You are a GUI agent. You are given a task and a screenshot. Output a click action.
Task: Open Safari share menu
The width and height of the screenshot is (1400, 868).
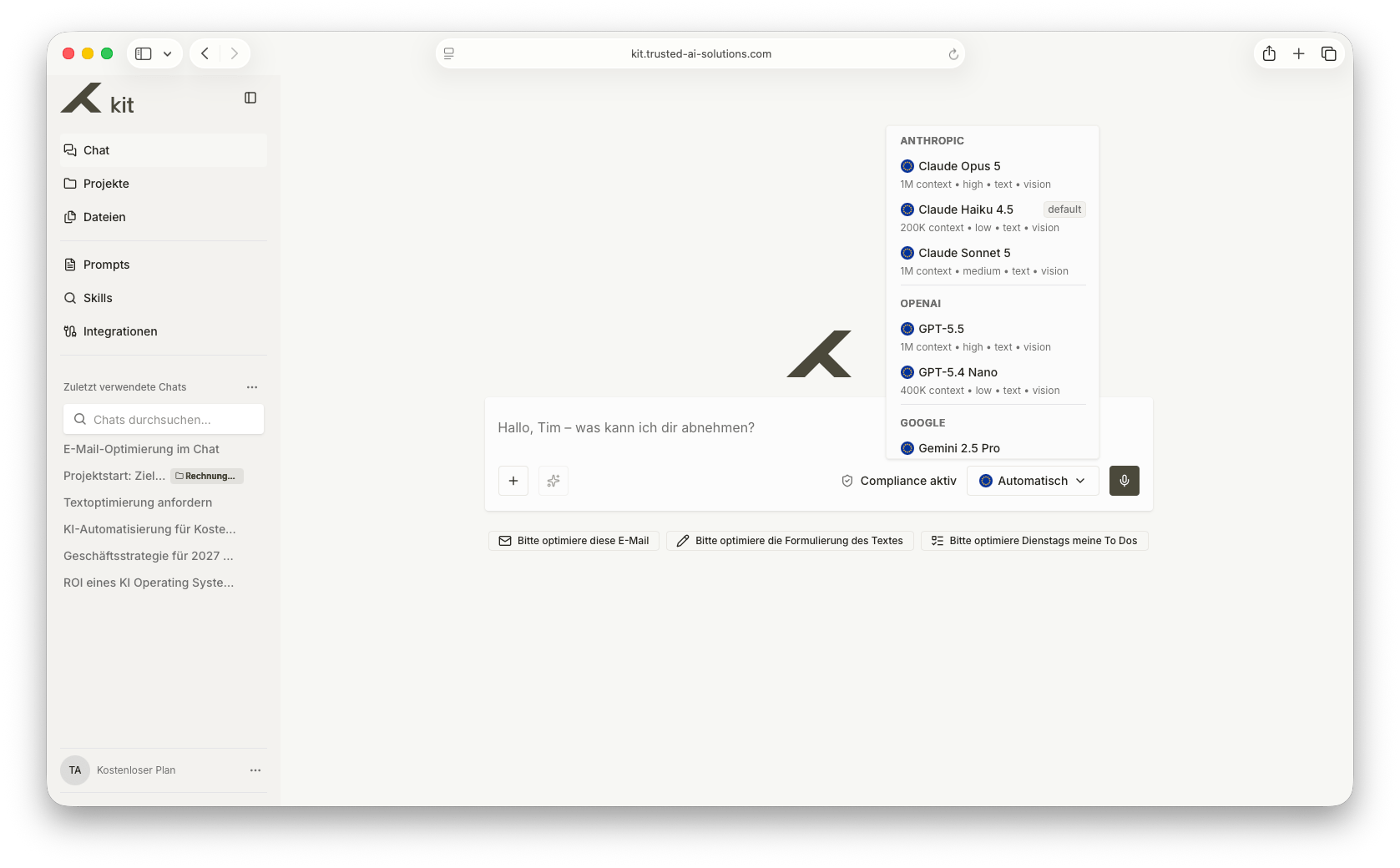click(1269, 53)
